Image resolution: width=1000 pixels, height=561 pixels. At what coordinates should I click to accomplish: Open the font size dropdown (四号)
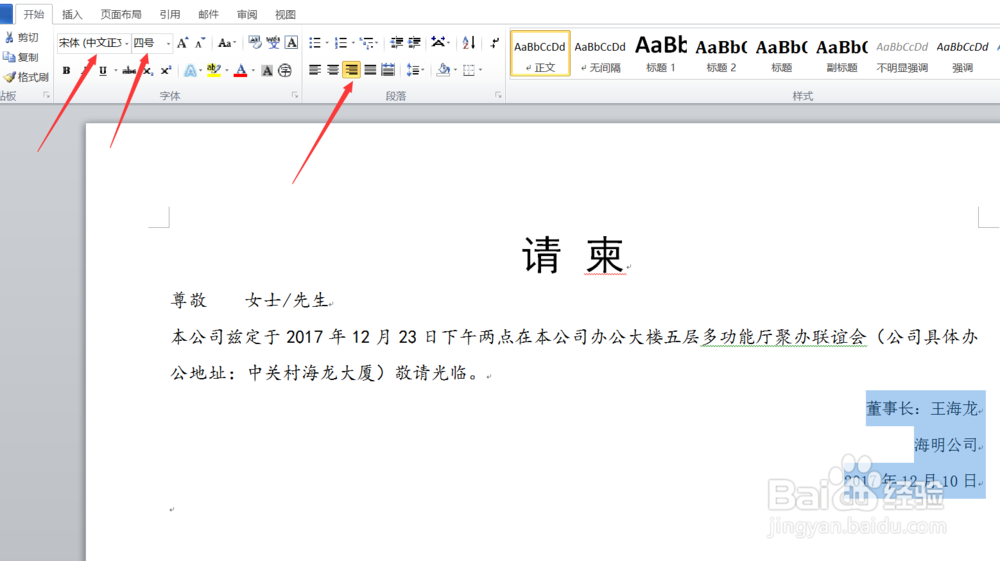coord(168,43)
